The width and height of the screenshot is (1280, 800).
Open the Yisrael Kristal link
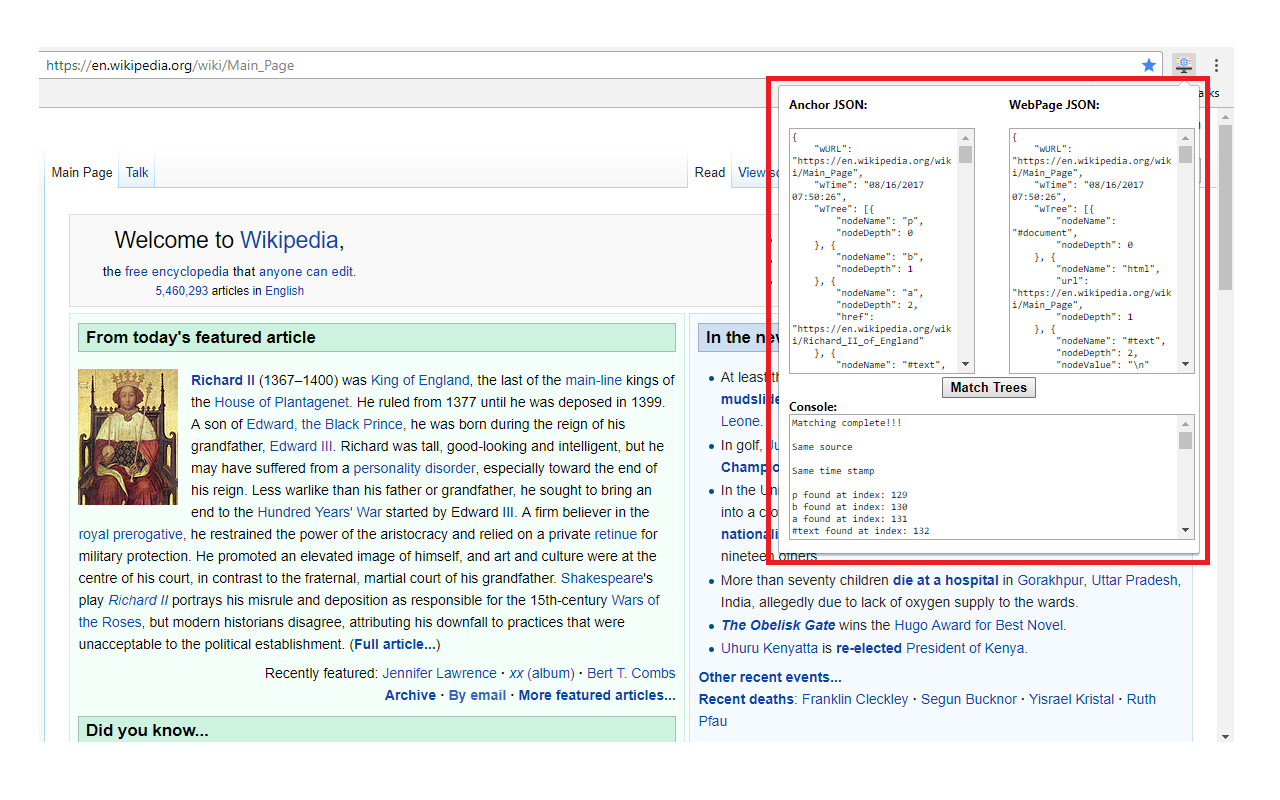click(x=1071, y=699)
